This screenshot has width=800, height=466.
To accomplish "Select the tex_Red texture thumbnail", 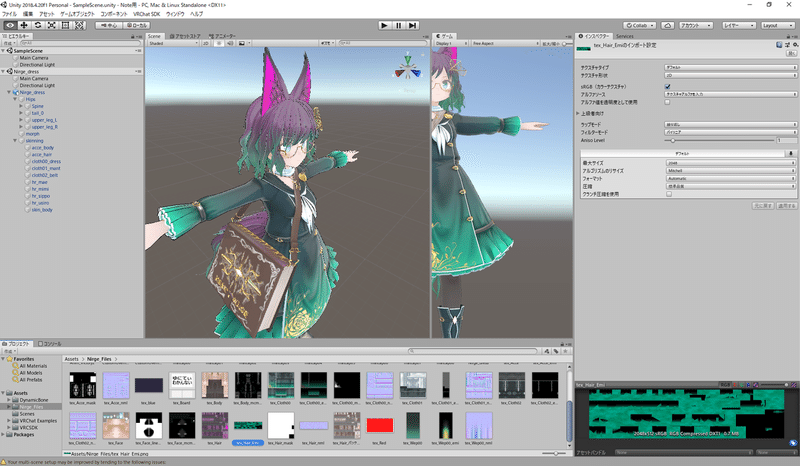I will point(380,428).
